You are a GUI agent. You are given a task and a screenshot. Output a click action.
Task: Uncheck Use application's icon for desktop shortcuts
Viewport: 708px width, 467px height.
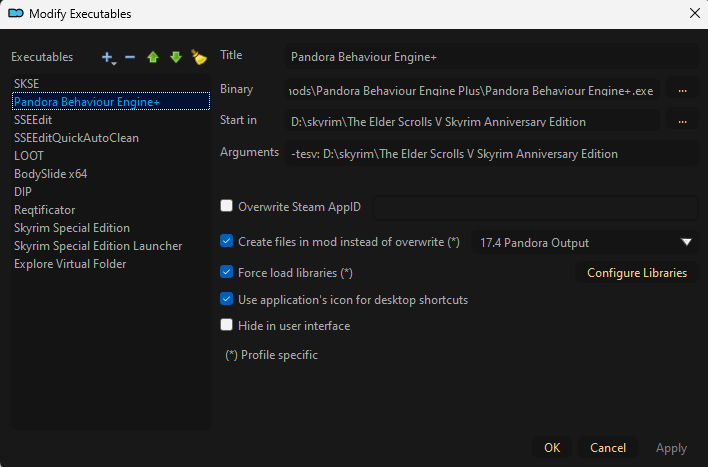[226, 299]
